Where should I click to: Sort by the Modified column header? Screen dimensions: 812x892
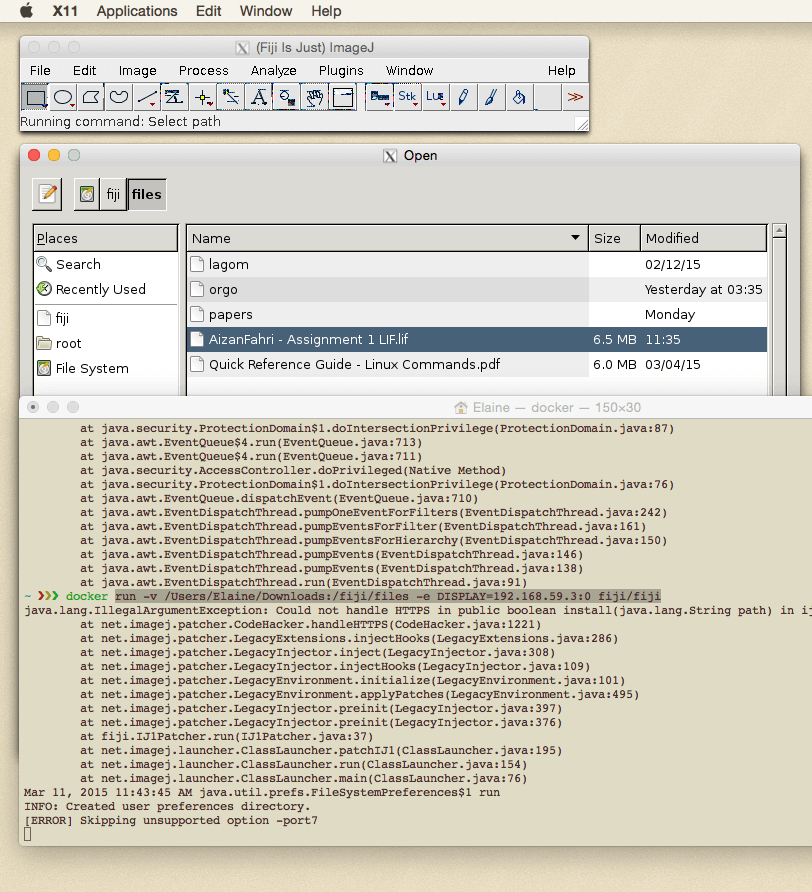pos(704,238)
